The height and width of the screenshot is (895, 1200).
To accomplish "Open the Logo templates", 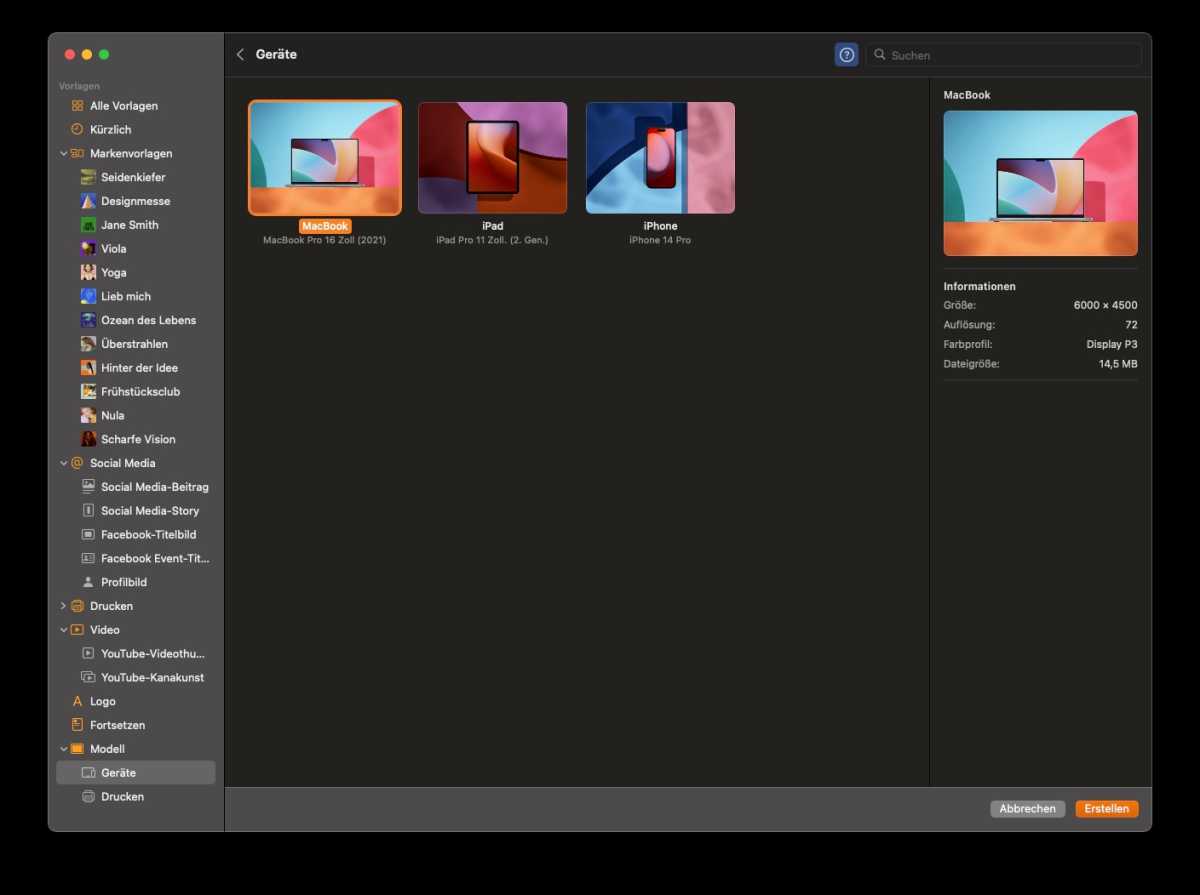I will (103, 702).
